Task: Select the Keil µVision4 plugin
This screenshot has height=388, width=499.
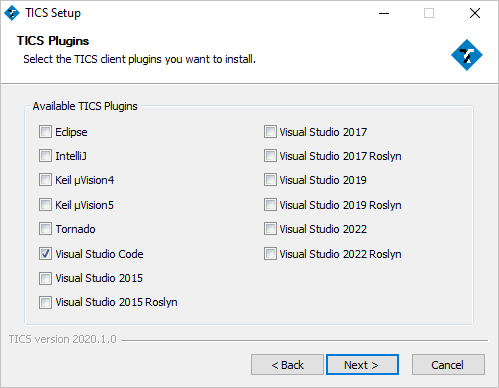Action: point(45,180)
